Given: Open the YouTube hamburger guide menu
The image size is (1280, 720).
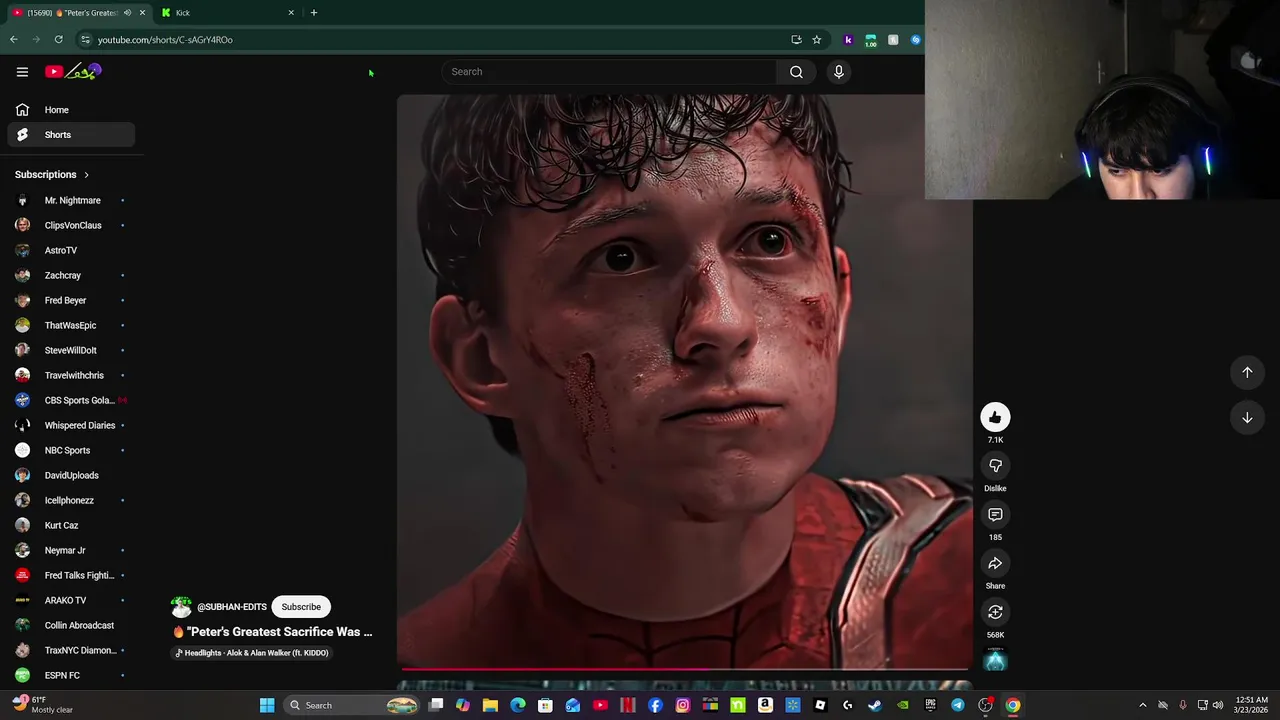Looking at the screenshot, I should 22,72.
